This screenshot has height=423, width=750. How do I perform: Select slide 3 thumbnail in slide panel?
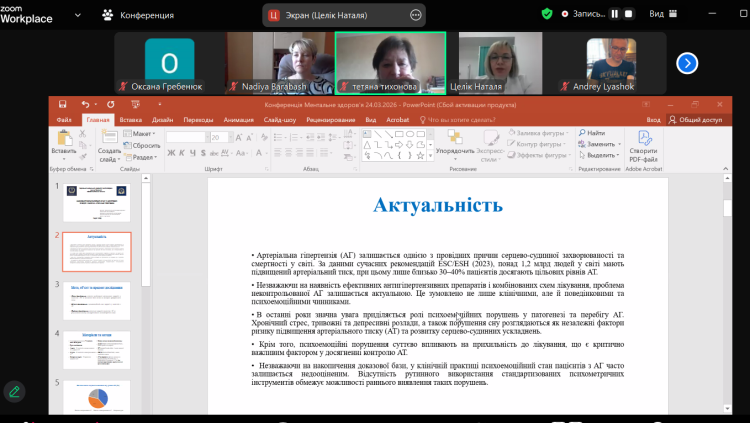click(96, 300)
